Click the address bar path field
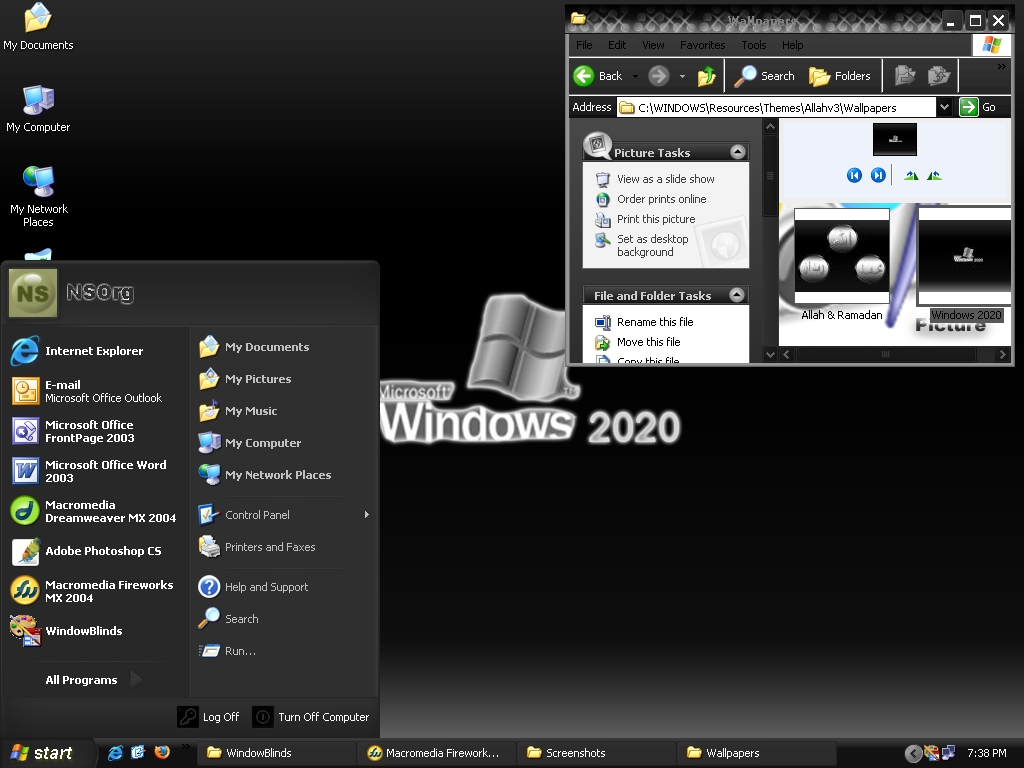 point(776,107)
